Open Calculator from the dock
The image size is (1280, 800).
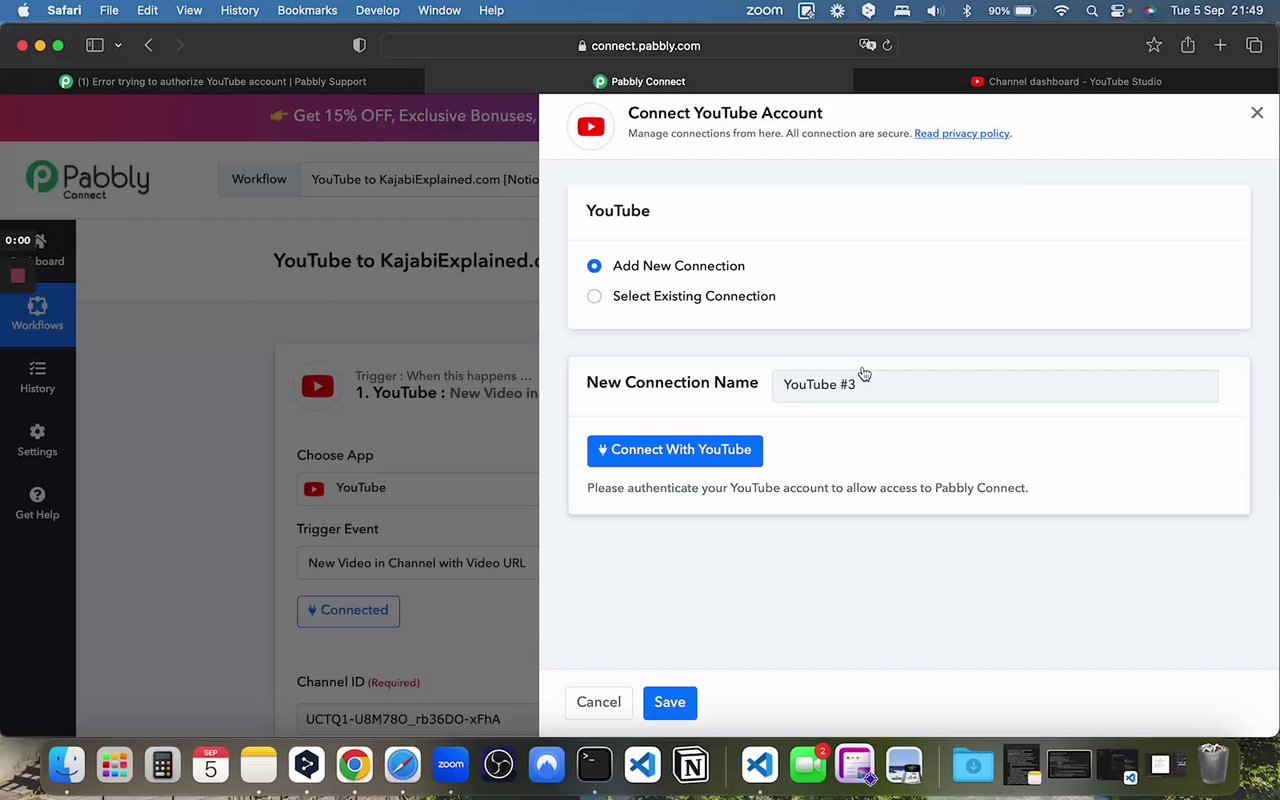(x=163, y=766)
